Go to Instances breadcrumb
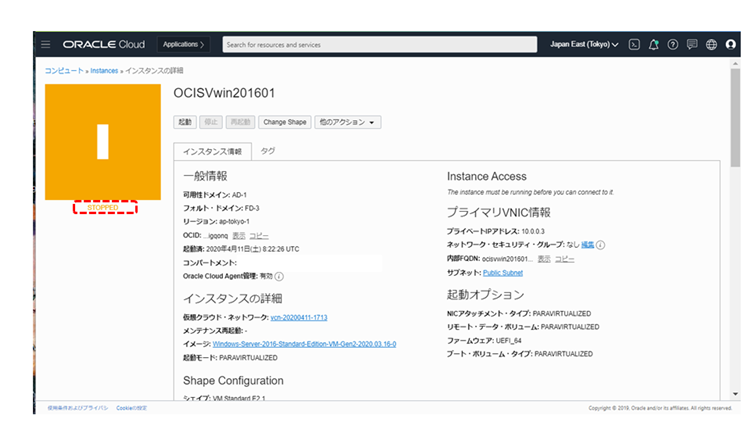This screenshot has height=426, width=750. click(104, 71)
